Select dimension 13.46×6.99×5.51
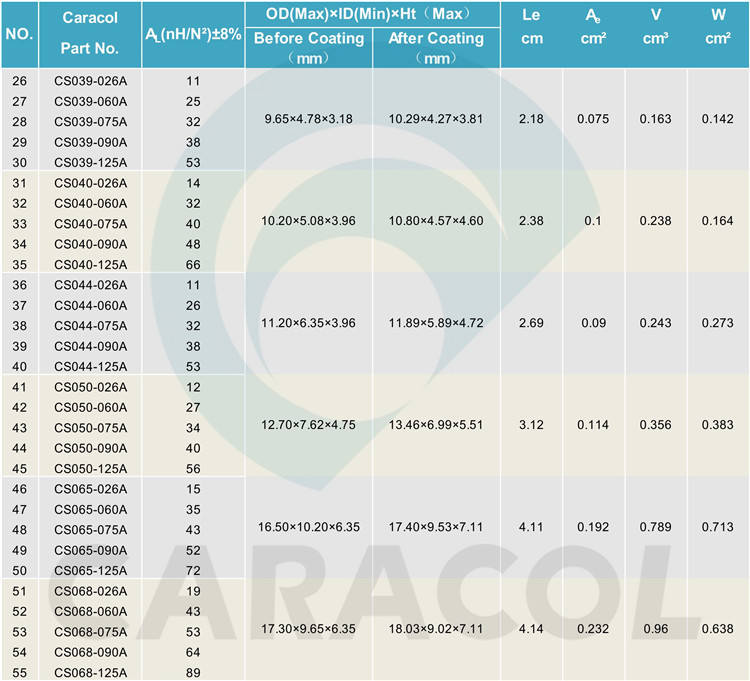750x681 pixels. 436,425
